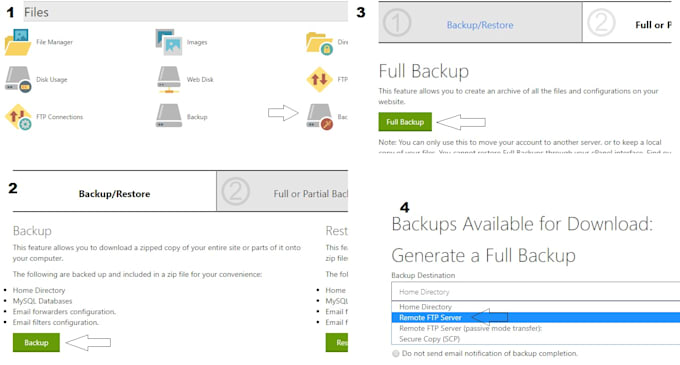Click the 'Full Backup' heading
The width and height of the screenshot is (680, 365).
pos(424,71)
